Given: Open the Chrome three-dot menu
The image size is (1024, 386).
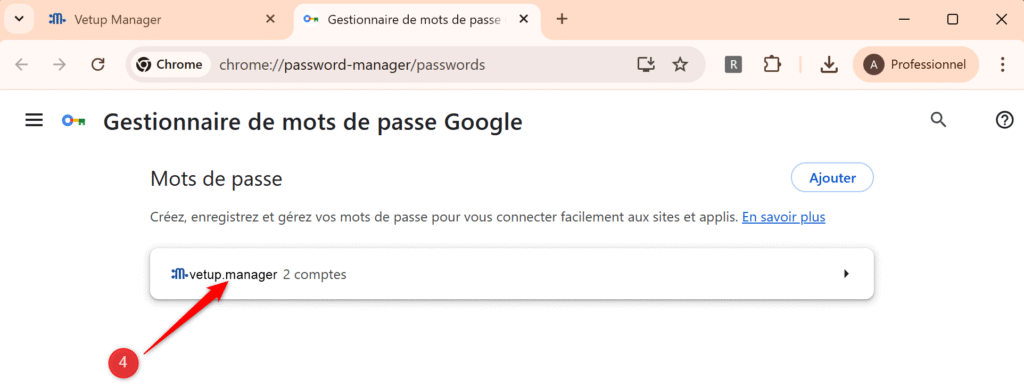Looking at the screenshot, I should (x=1002, y=64).
